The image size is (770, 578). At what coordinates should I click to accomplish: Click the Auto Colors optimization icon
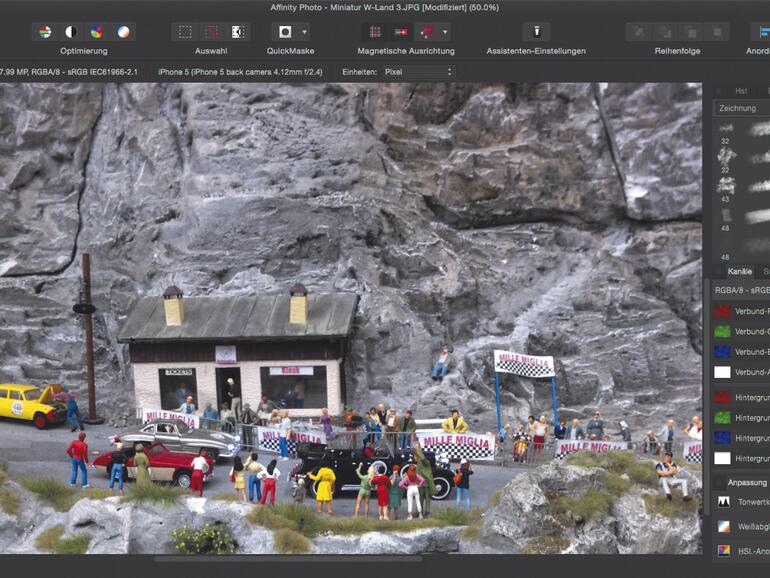(x=97, y=32)
